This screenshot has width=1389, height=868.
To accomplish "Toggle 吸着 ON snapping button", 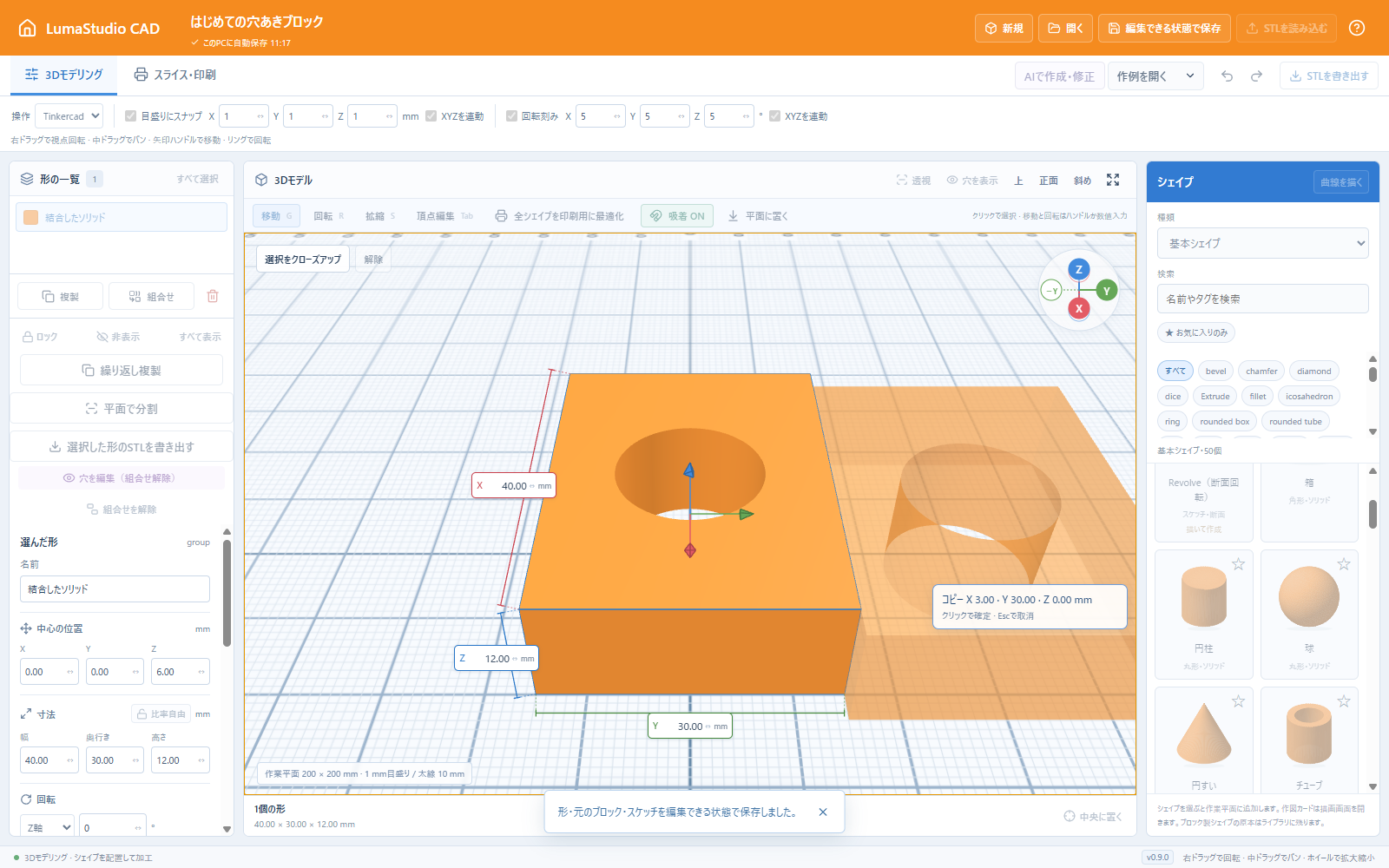I will click(x=677, y=216).
